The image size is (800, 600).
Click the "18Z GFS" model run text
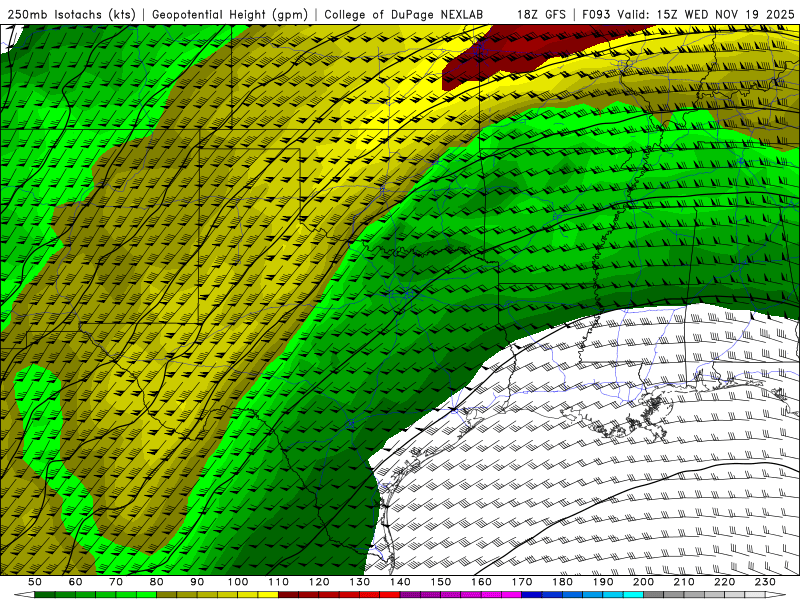click(541, 15)
